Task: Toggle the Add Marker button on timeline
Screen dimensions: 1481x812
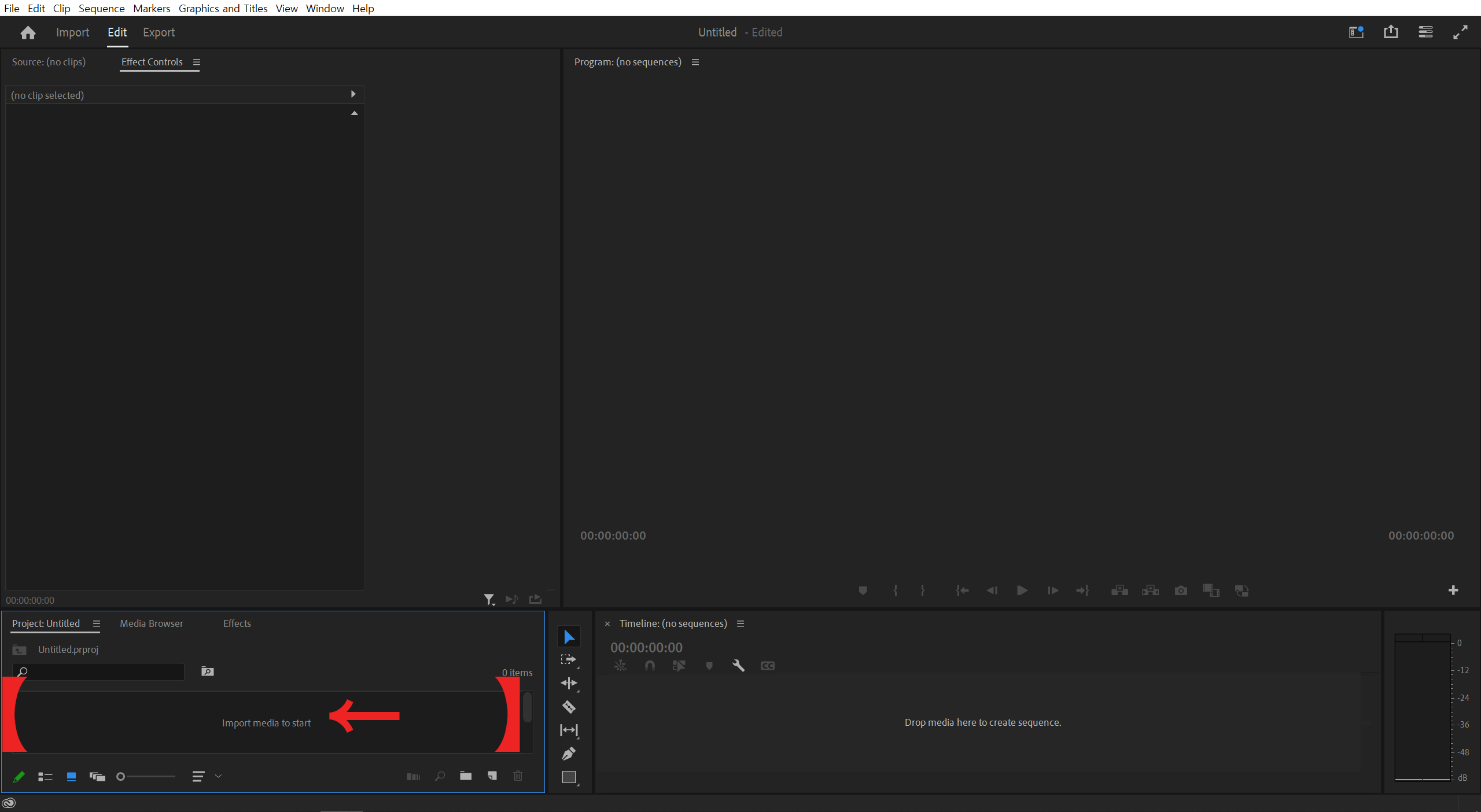Action: pyautogui.click(x=709, y=665)
